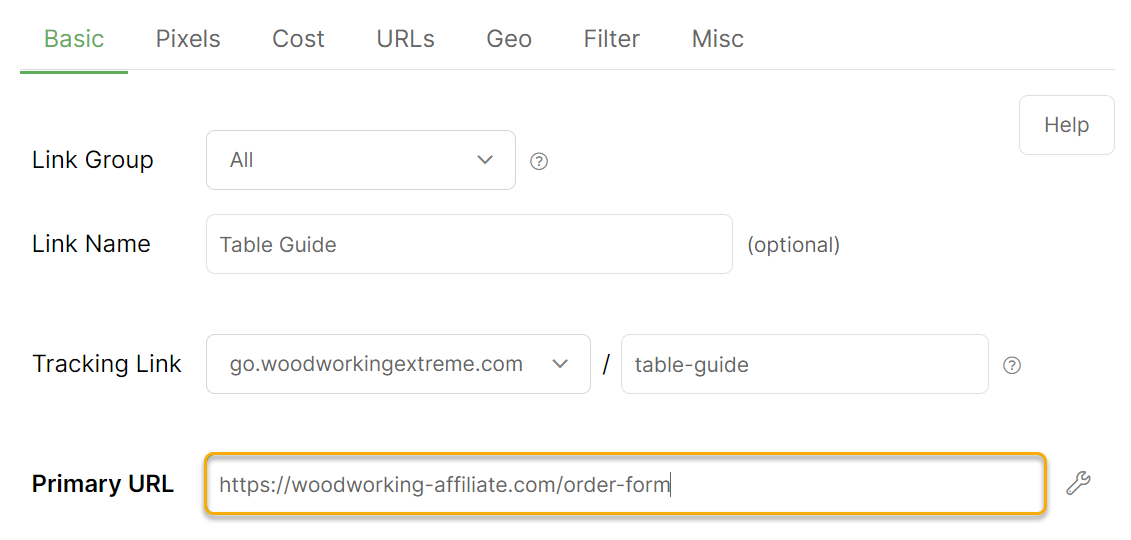Open the Filter tab
Image resolution: width=1131 pixels, height=540 pixels.
611,39
